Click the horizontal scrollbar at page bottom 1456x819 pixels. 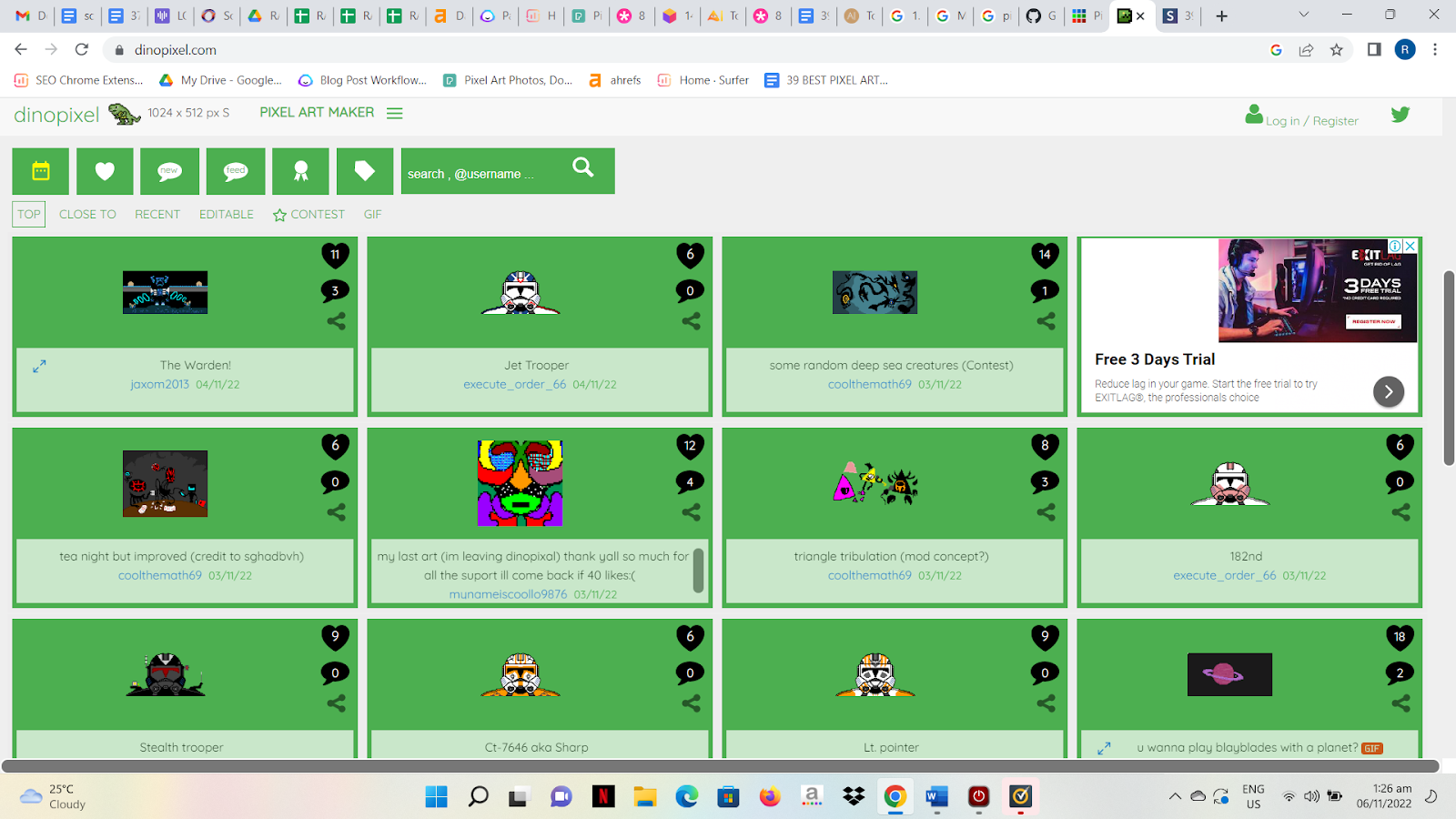[x=720, y=766]
